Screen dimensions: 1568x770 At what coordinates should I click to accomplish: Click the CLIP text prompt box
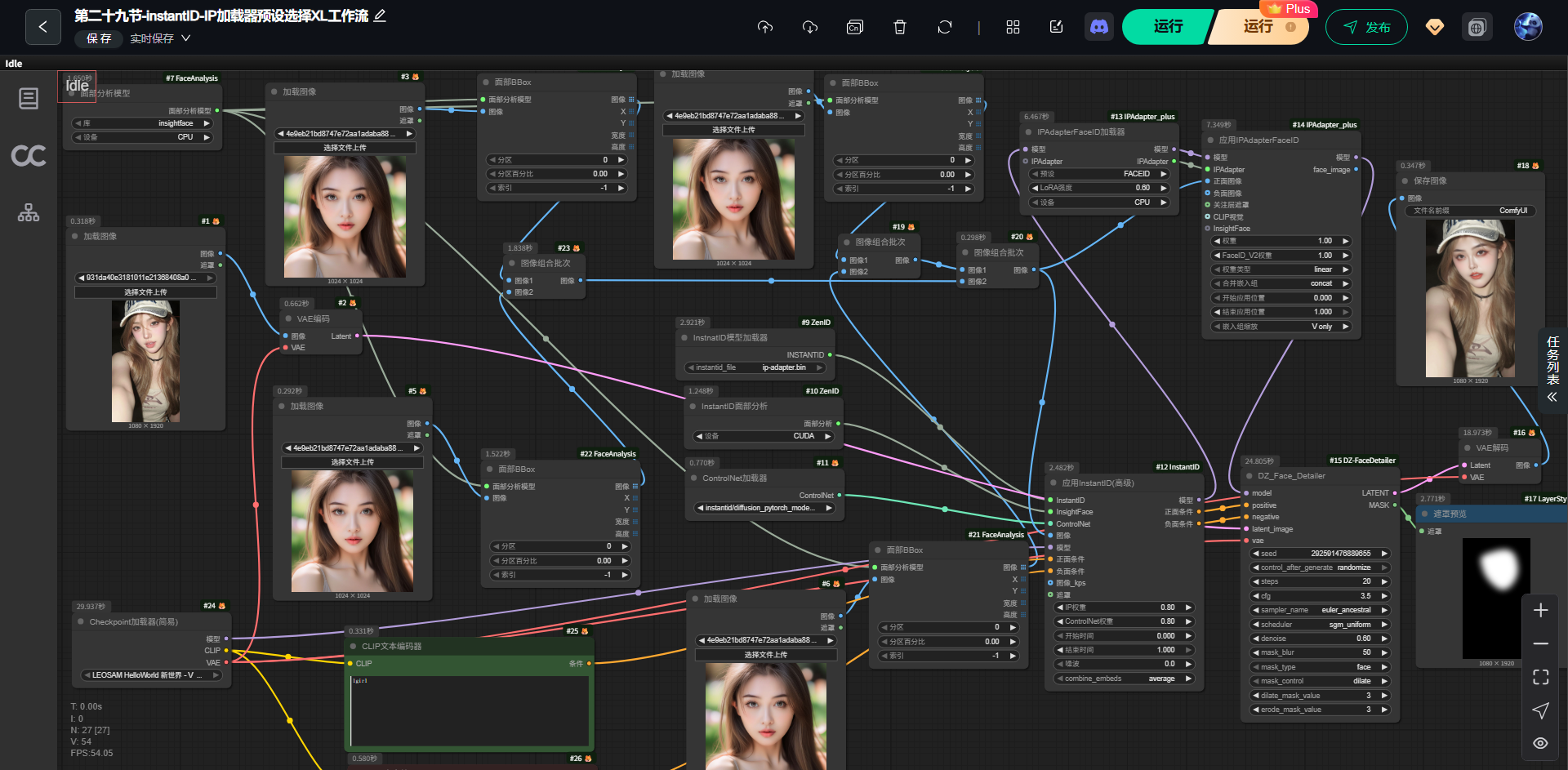470,710
